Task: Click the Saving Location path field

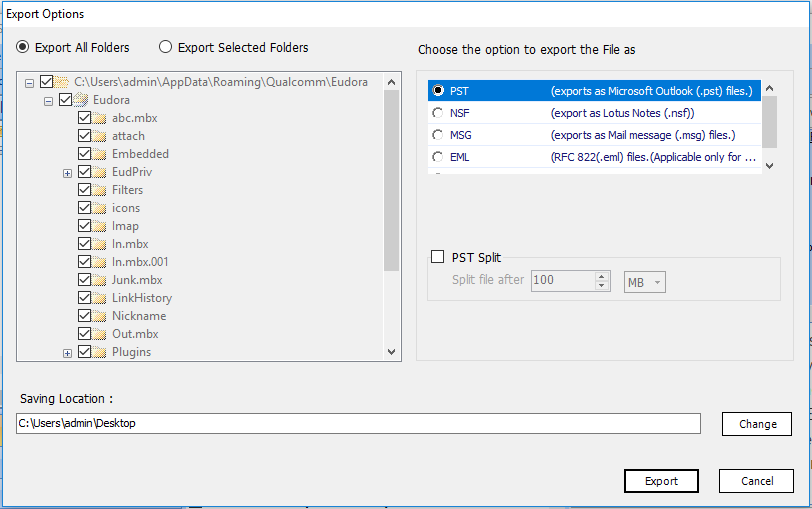Action: 358,424
